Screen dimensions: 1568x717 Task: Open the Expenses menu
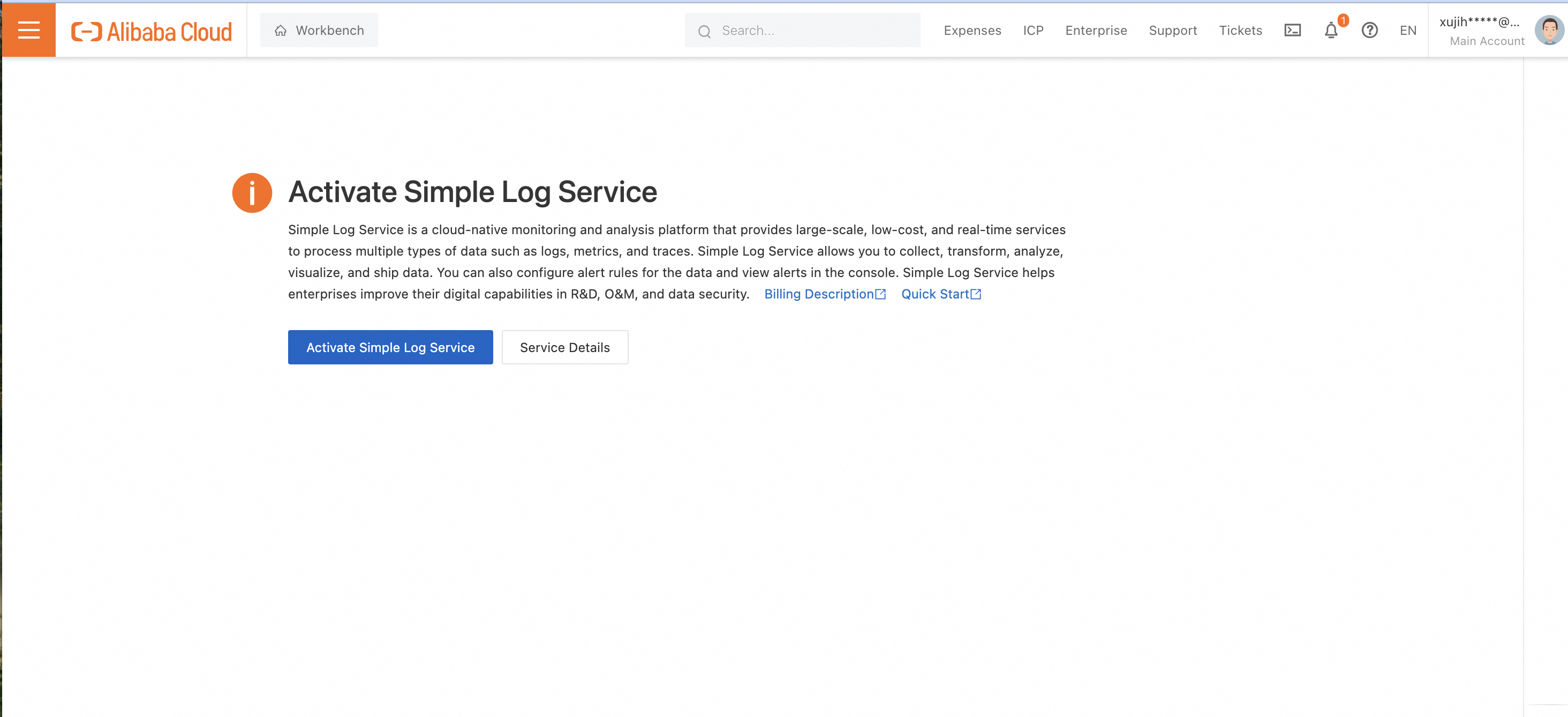point(972,31)
